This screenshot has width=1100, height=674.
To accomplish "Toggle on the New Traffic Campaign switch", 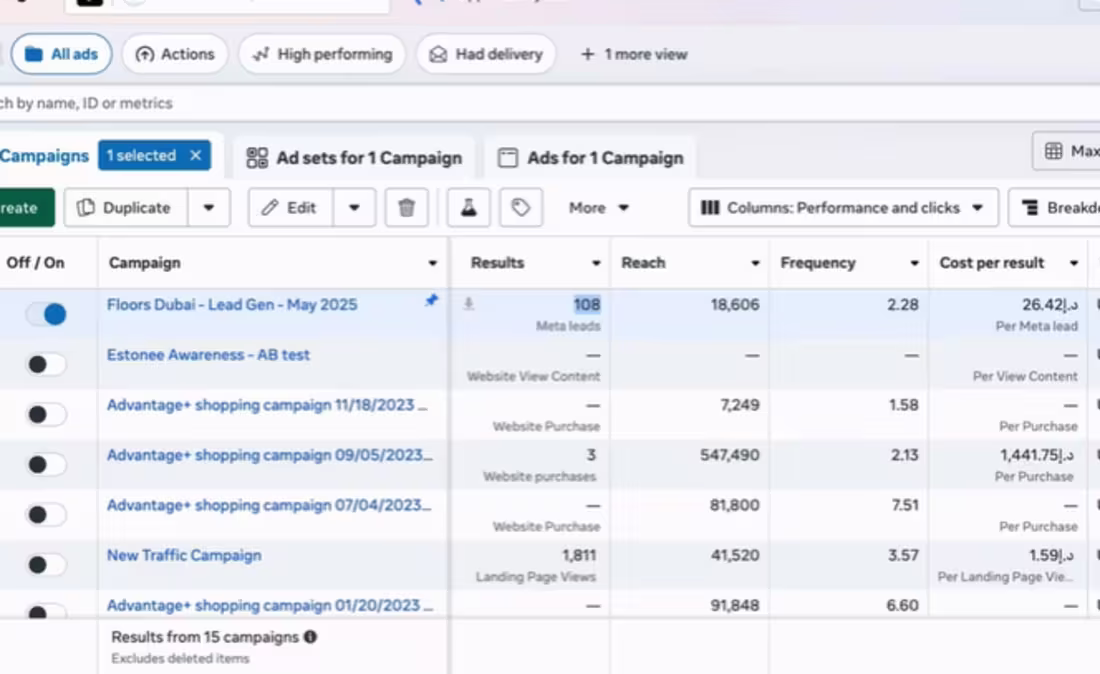I will coord(46,565).
